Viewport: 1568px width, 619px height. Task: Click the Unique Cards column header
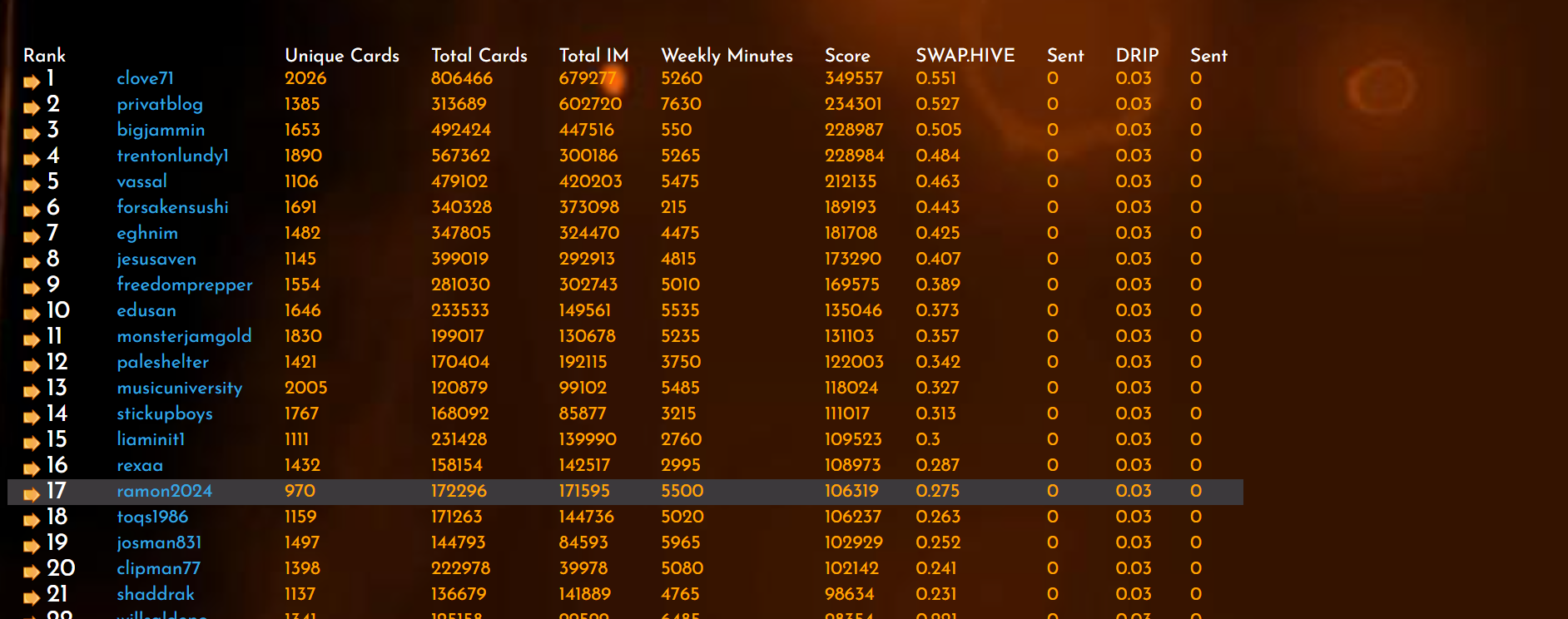pyautogui.click(x=342, y=56)
